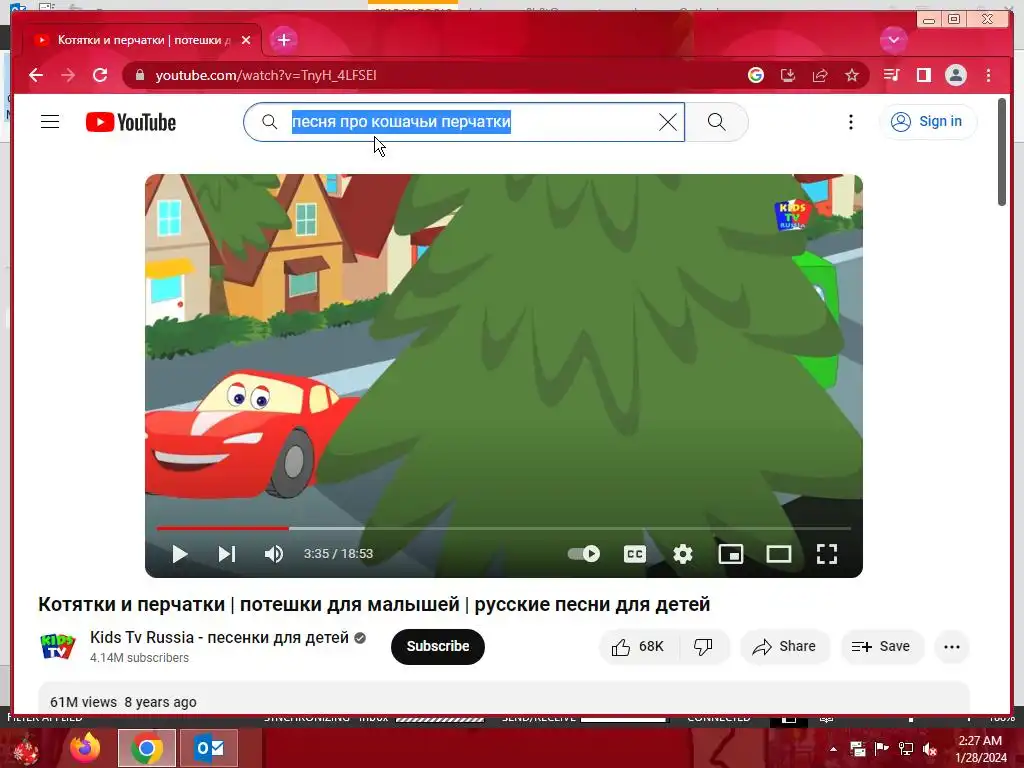Open Chrome side panel
Screen dimensions: 1024x768
point(923,75)
